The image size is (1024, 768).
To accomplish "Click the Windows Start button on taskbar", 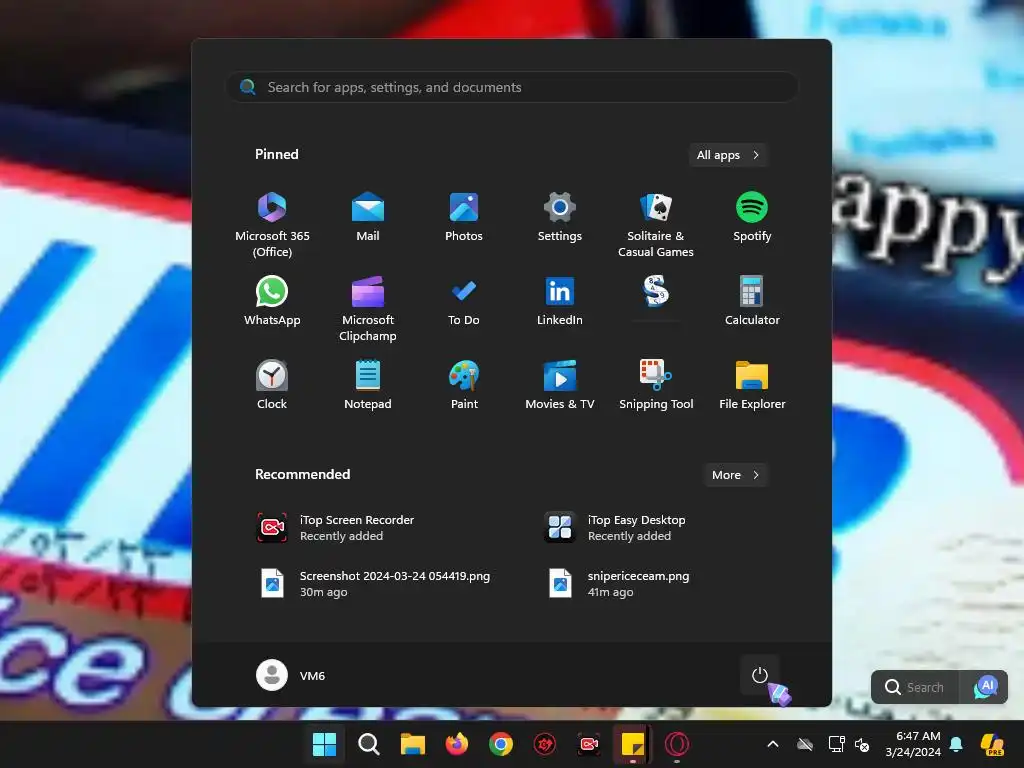I will pos(325,744).
